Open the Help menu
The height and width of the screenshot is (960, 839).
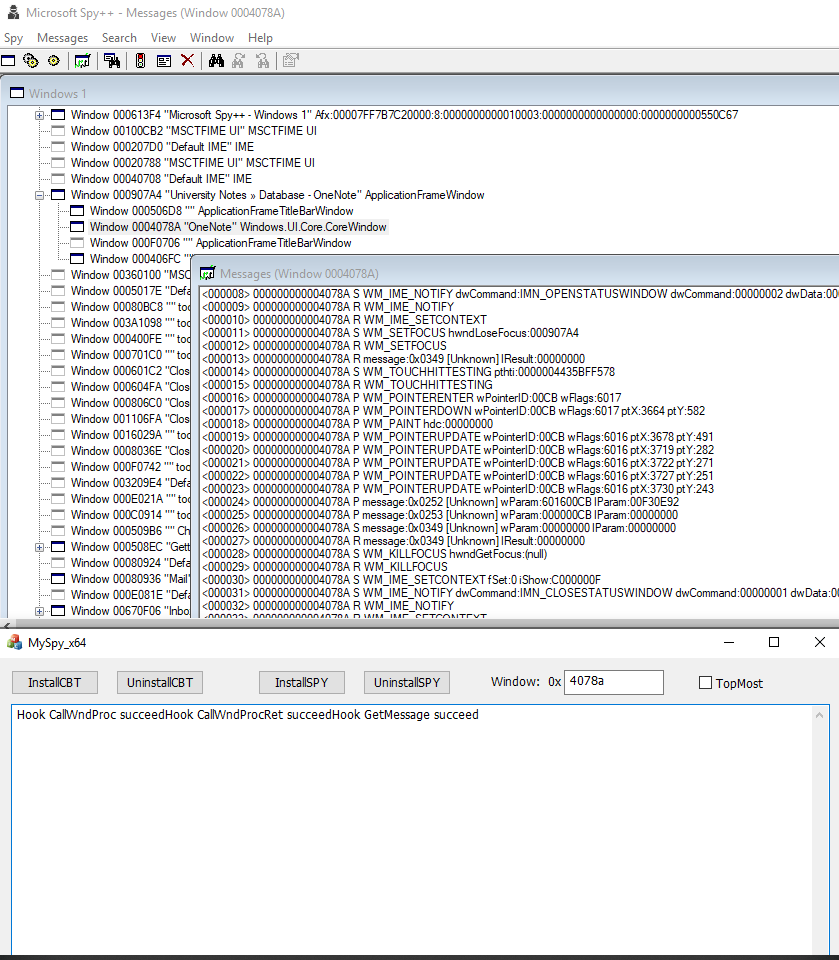[260, 38]
